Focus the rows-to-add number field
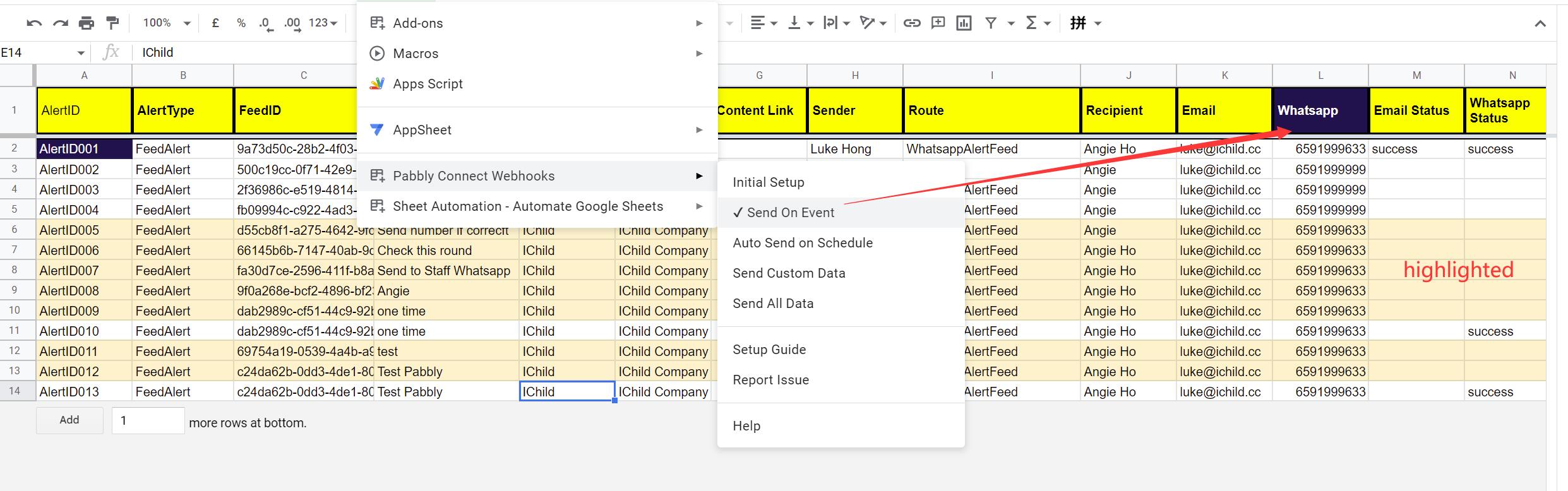 click(148, 420)
